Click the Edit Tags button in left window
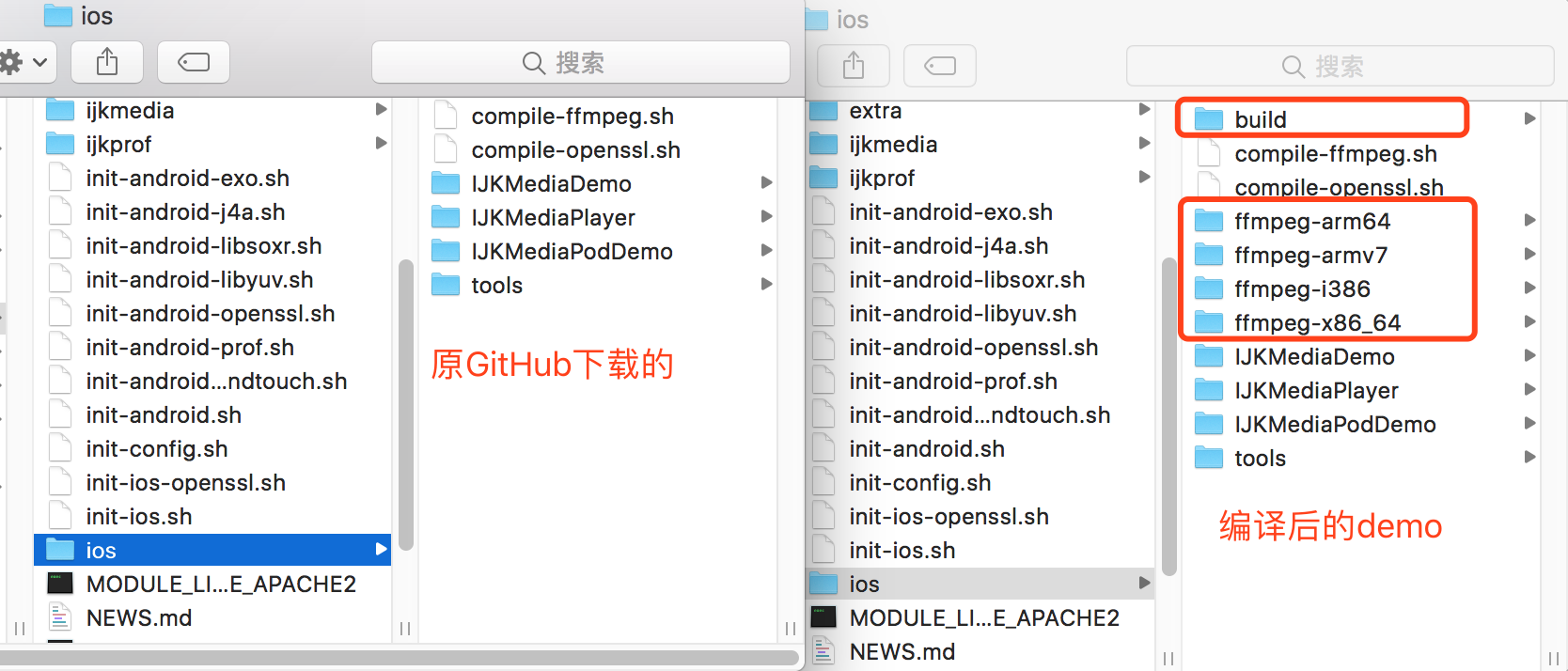 pos(194,62)
